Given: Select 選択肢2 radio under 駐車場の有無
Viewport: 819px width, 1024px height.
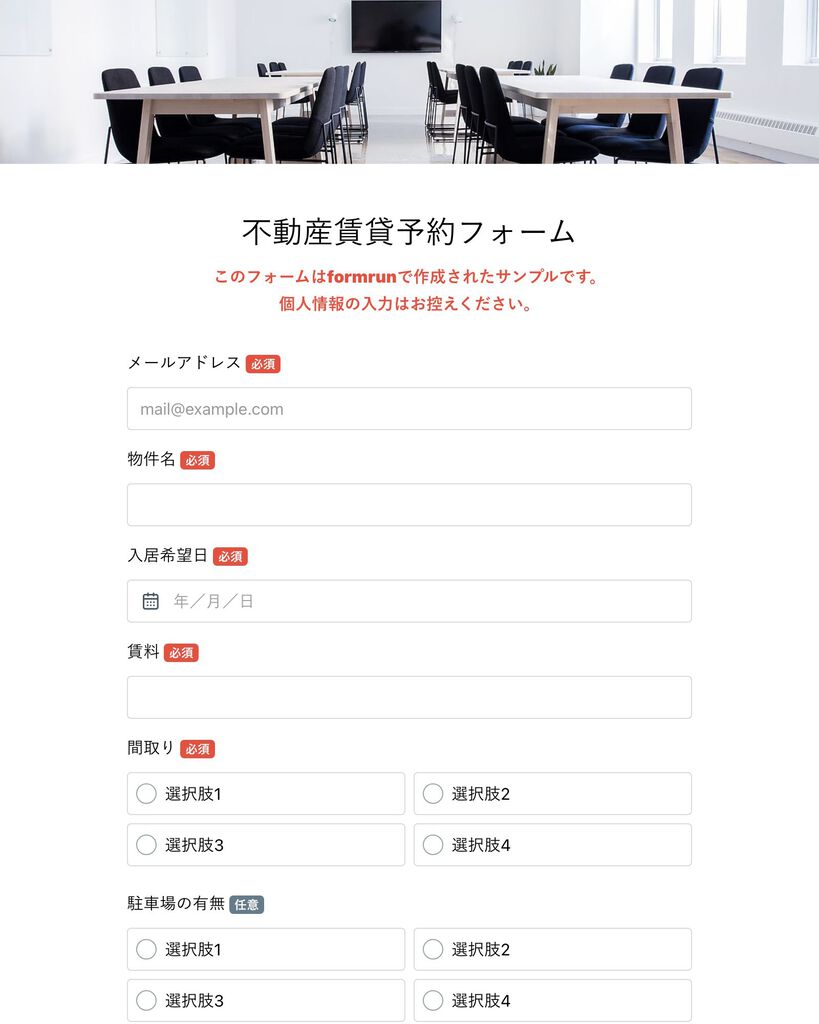Looking at the screenshot, I should pos(553,949).
